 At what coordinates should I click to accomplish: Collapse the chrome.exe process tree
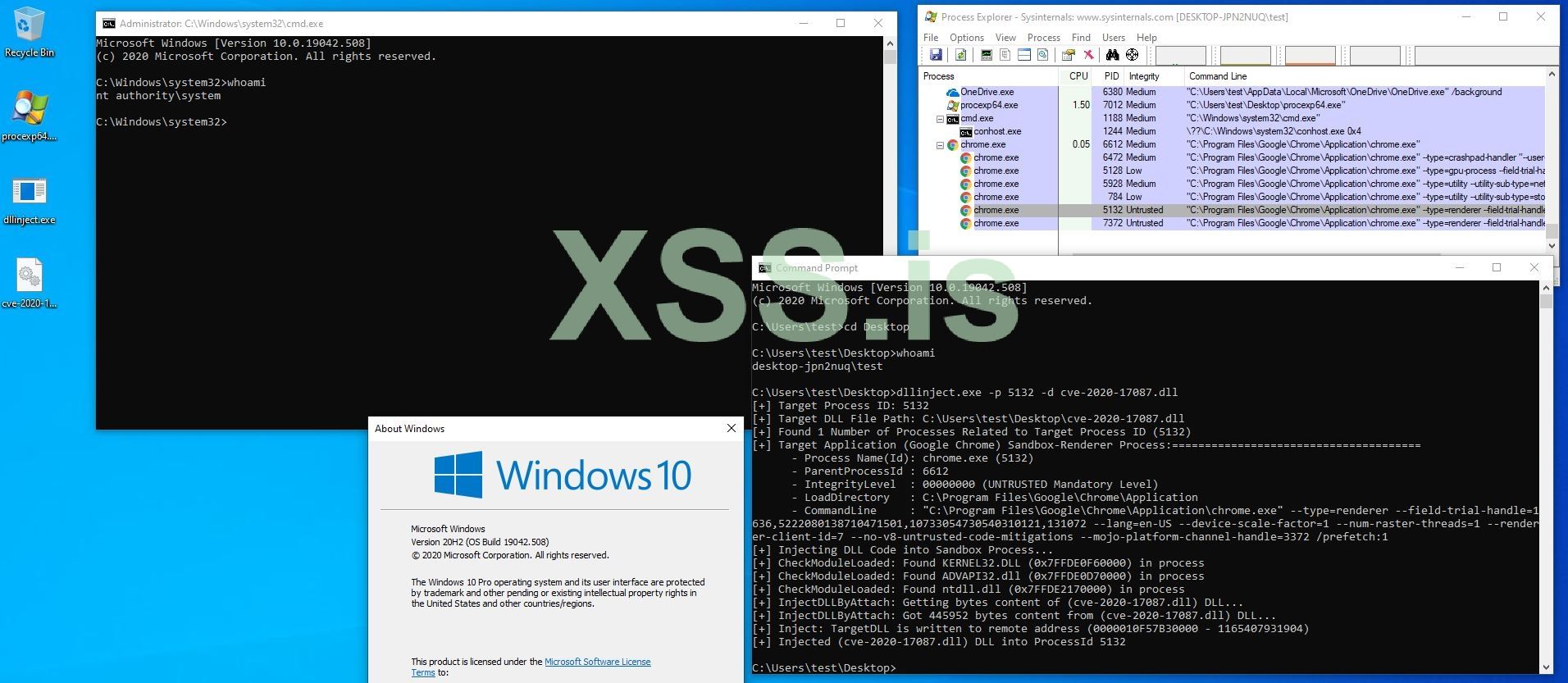(x=940, y=145)
